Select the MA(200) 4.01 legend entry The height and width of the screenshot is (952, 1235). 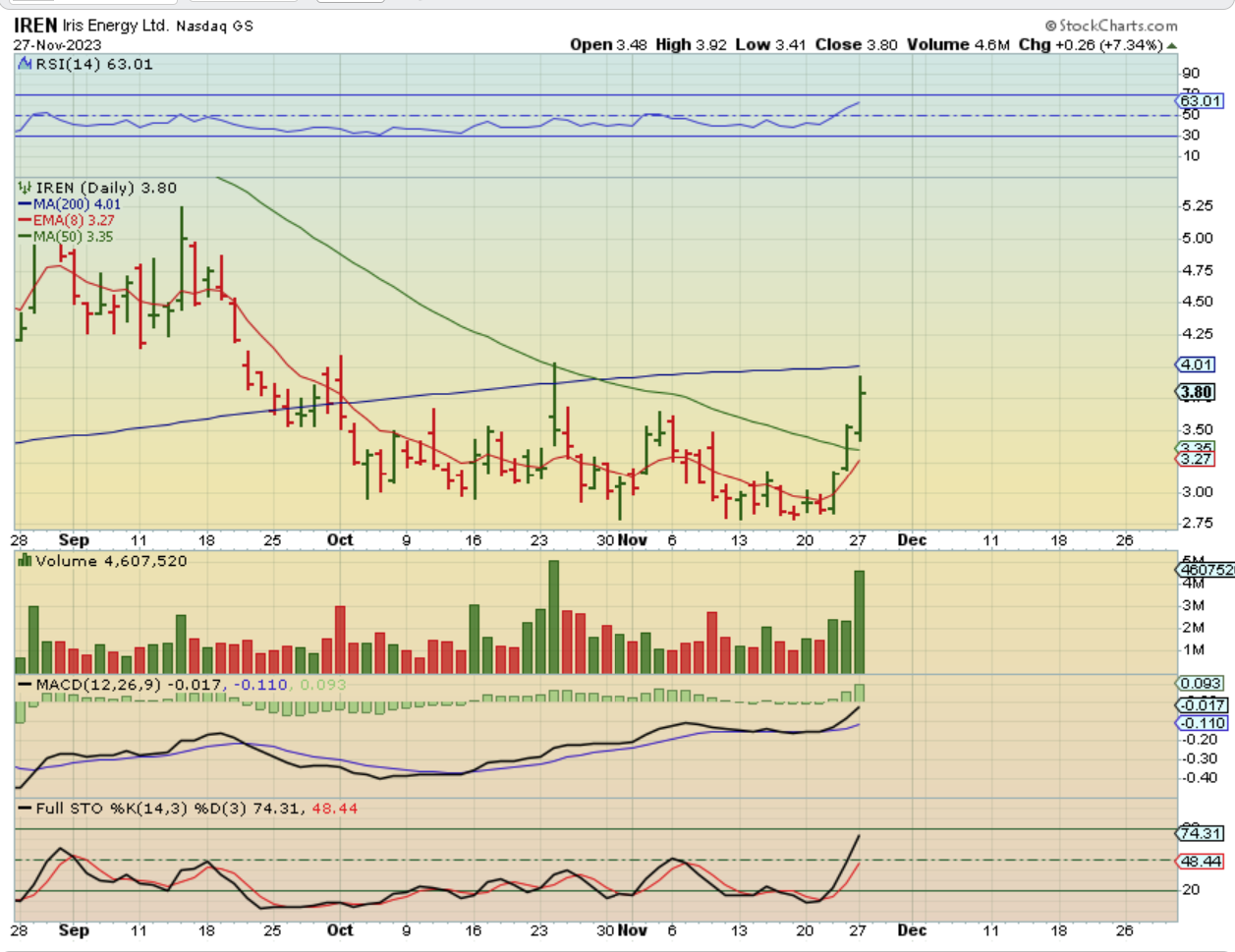tap(70, 204)
